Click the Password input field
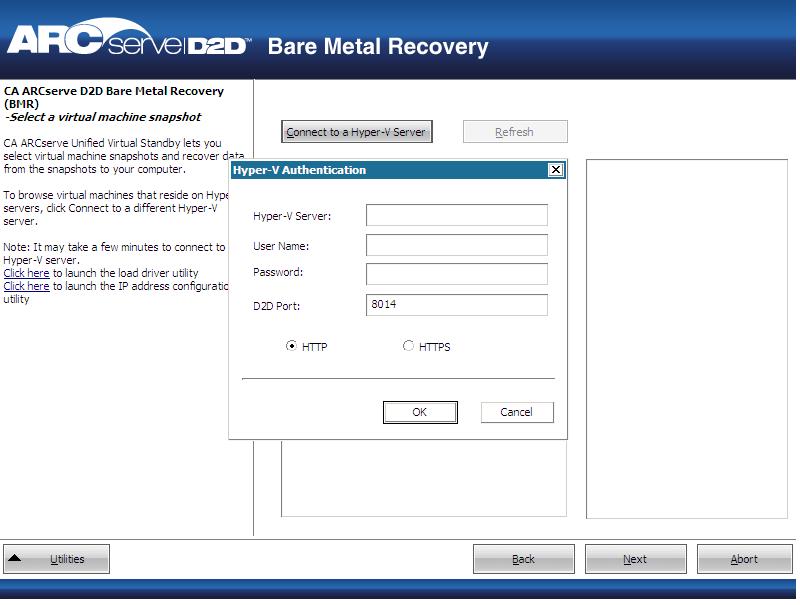The image size is (800, 605). (x=457, y=273)
